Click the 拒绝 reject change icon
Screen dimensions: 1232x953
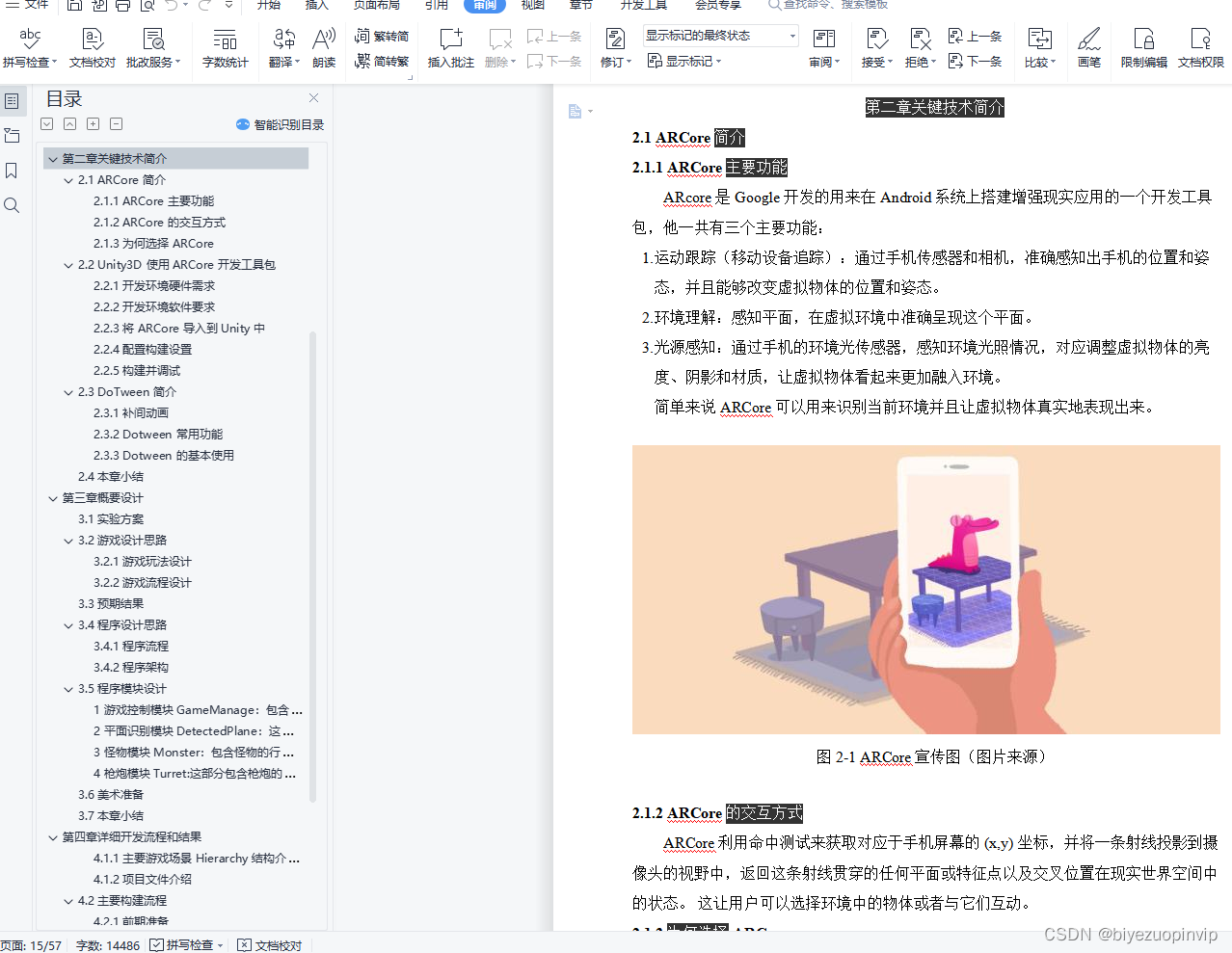point(920,46)
